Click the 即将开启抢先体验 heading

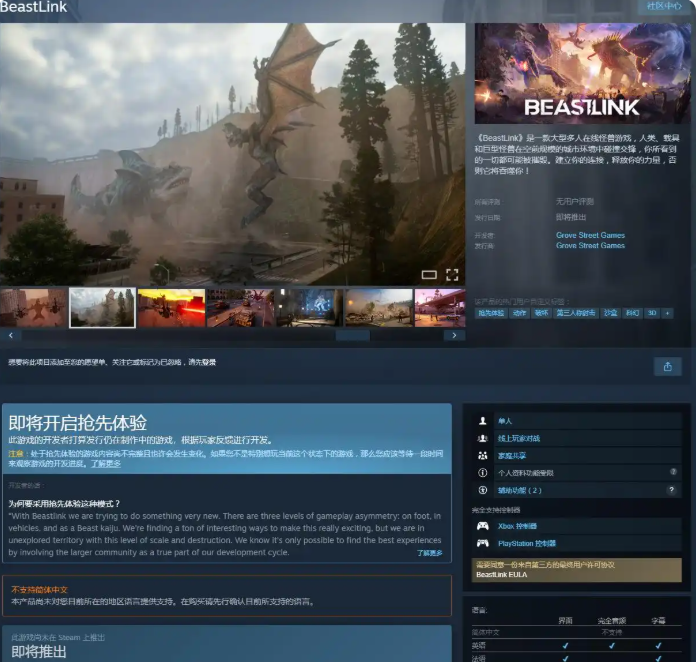[x=78, y=423]
